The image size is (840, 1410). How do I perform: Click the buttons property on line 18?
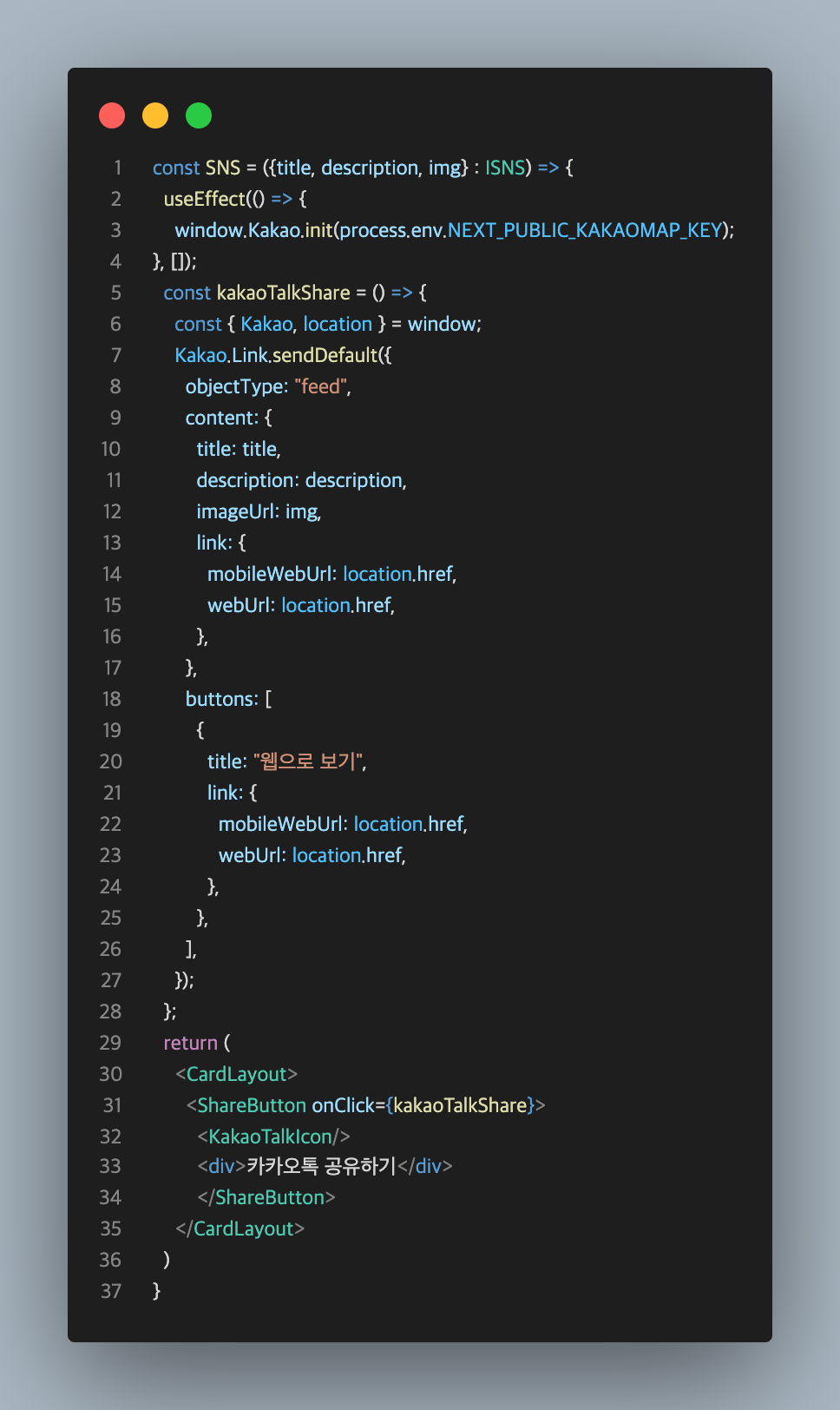pos(220,699)
